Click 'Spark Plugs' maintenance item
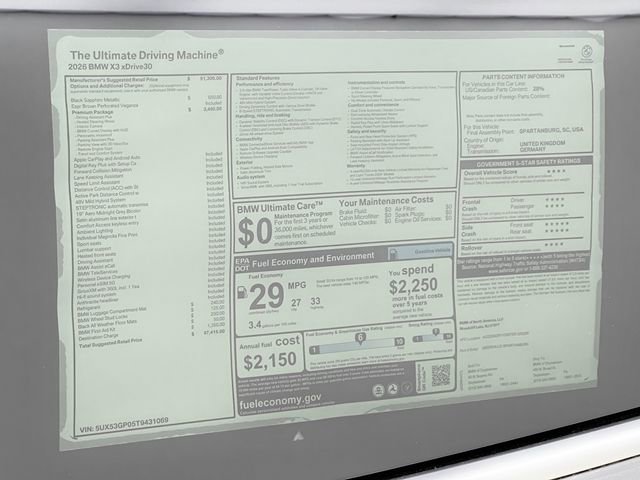 (x=410, y=214)
